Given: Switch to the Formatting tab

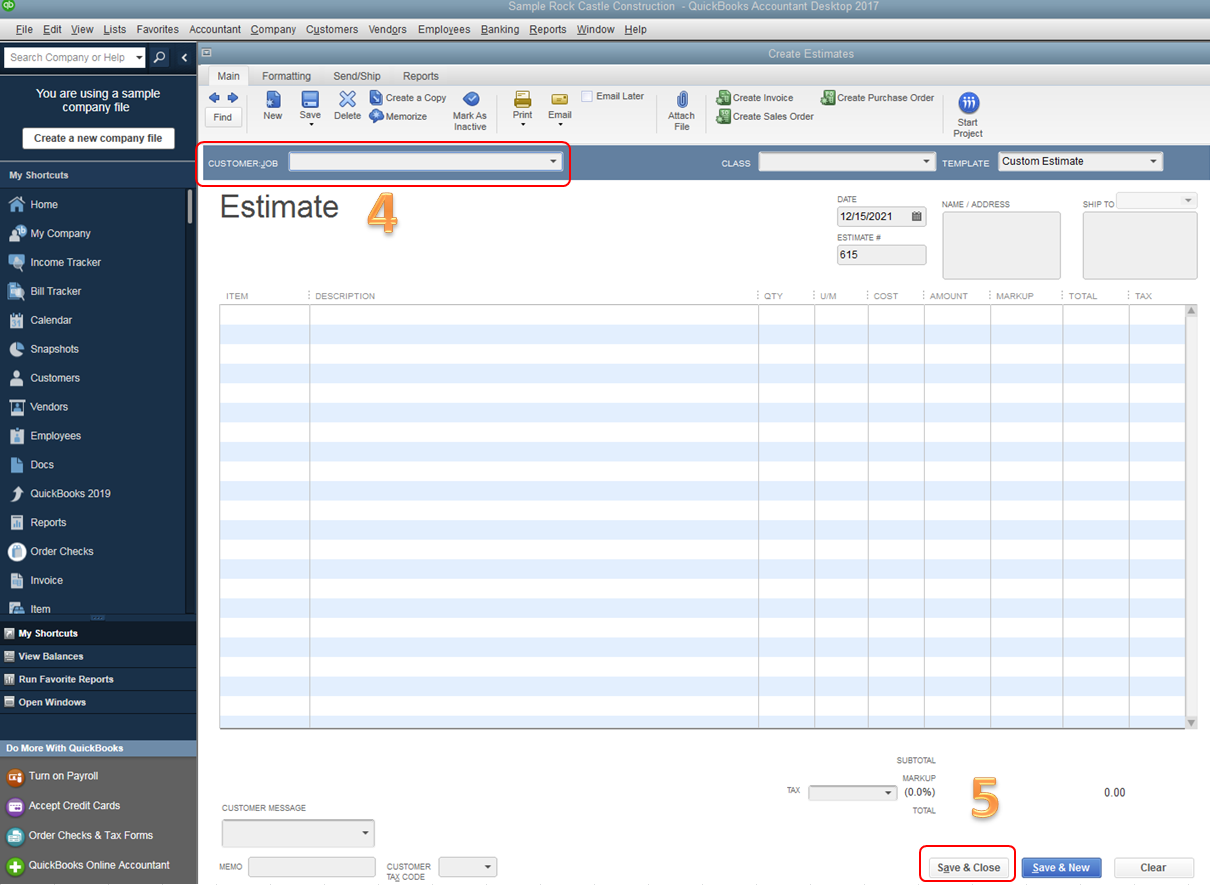Looking at the screenshot, I should pos(287,75).
